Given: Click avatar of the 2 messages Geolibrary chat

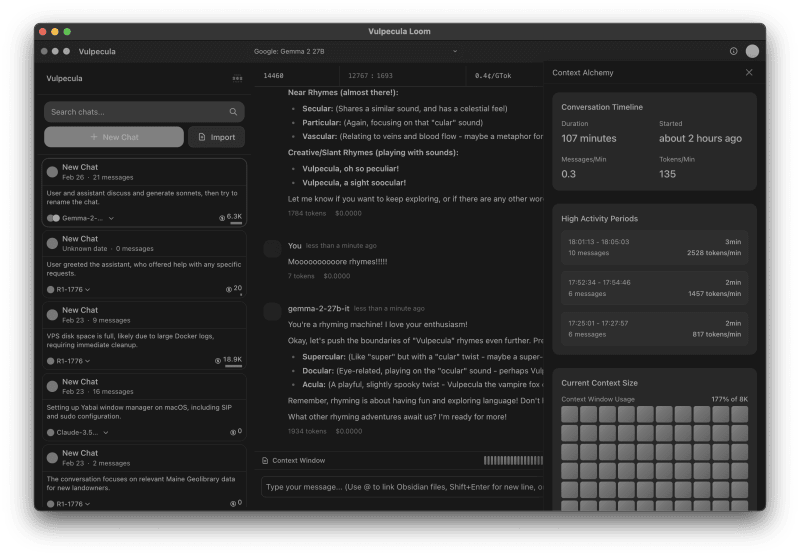Looking at the screenshot, I should click(x=52, y=458).
